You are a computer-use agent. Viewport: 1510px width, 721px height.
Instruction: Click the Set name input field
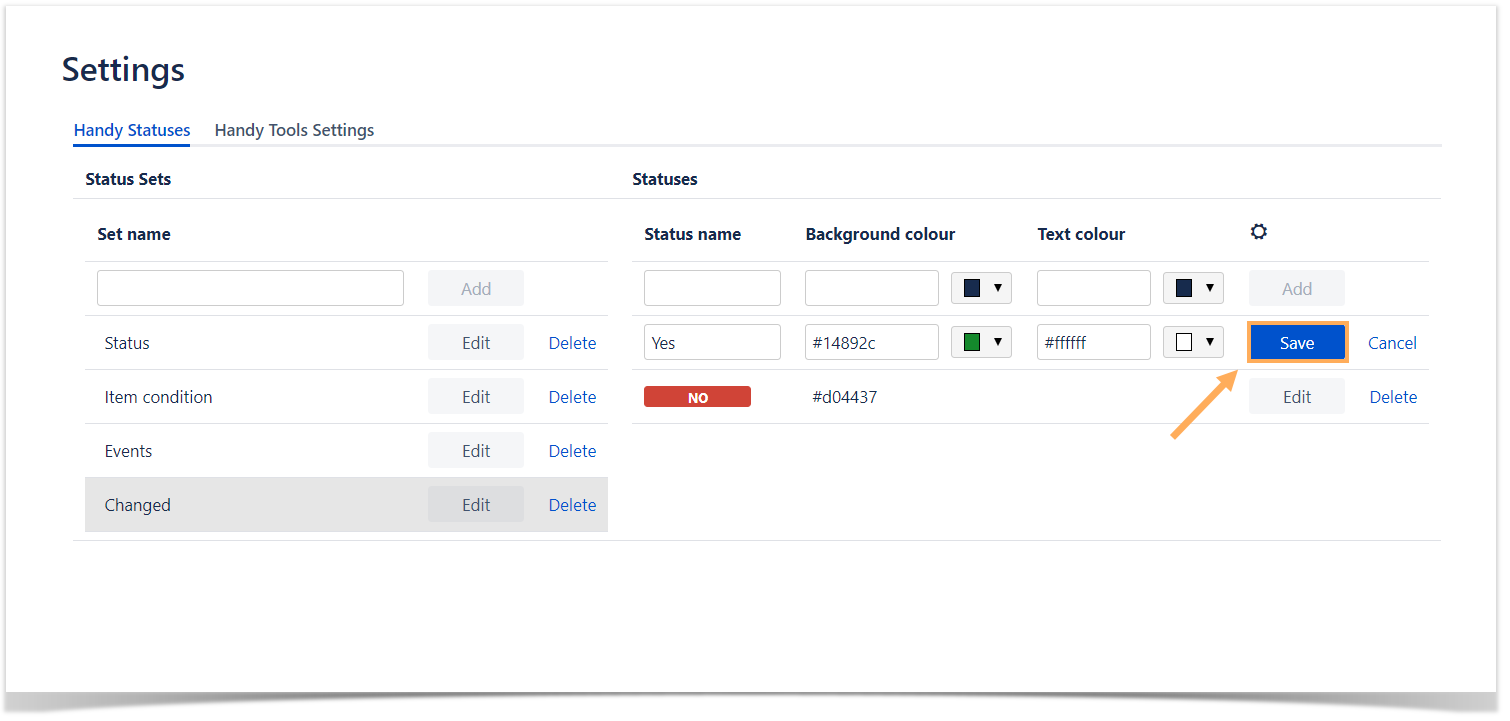tap(250, 289)
